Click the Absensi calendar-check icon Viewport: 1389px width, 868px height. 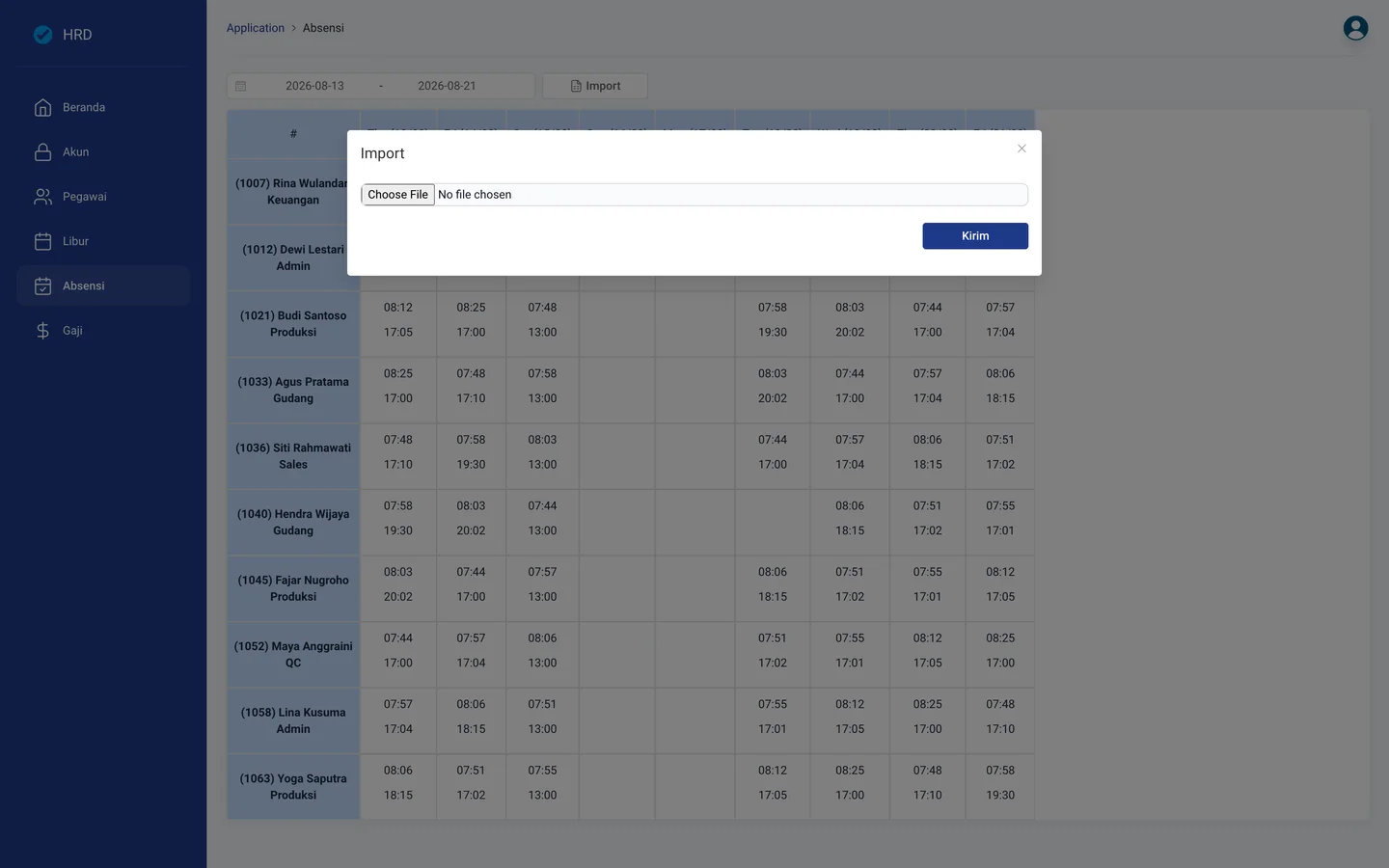[42, 285]
